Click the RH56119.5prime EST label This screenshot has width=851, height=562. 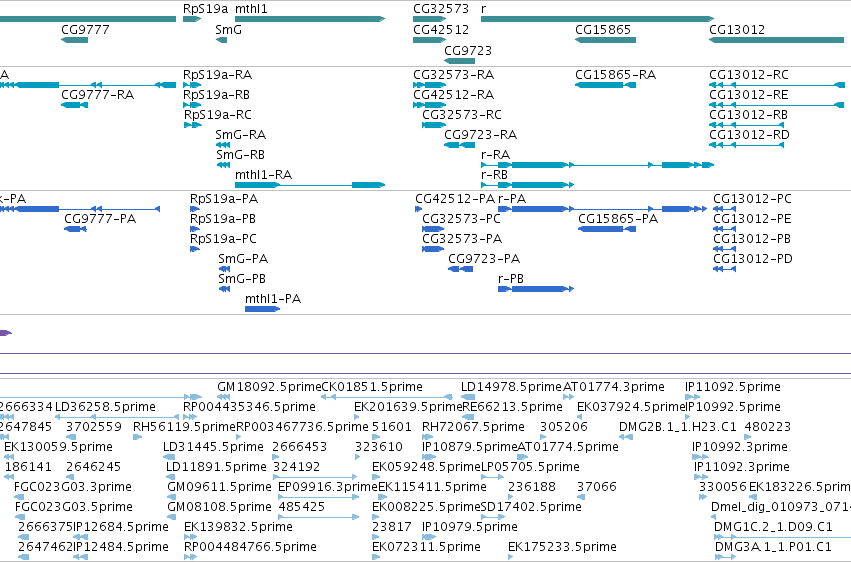tap(185, 427)
